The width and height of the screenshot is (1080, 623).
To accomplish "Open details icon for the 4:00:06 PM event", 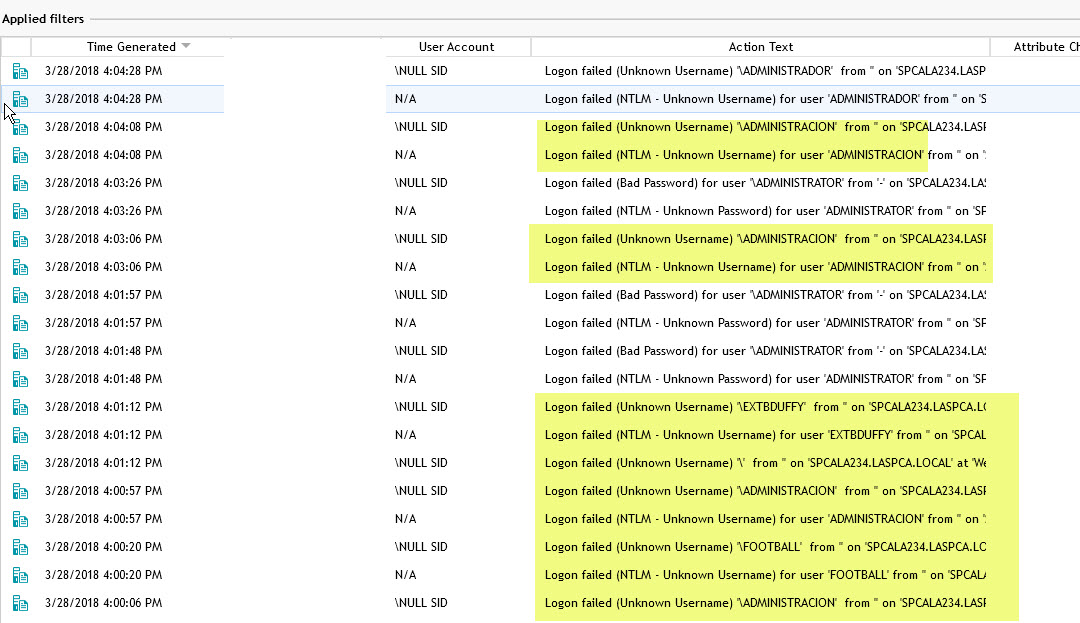I will [20, 602].
